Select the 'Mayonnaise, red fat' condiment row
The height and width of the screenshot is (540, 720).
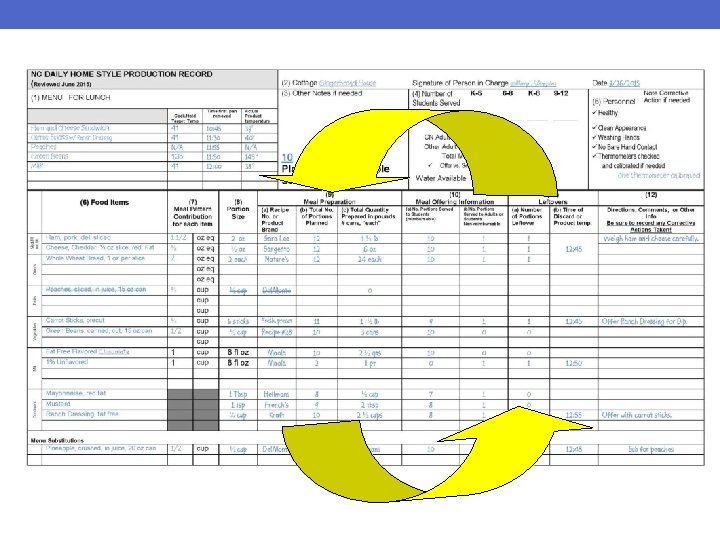76,393
